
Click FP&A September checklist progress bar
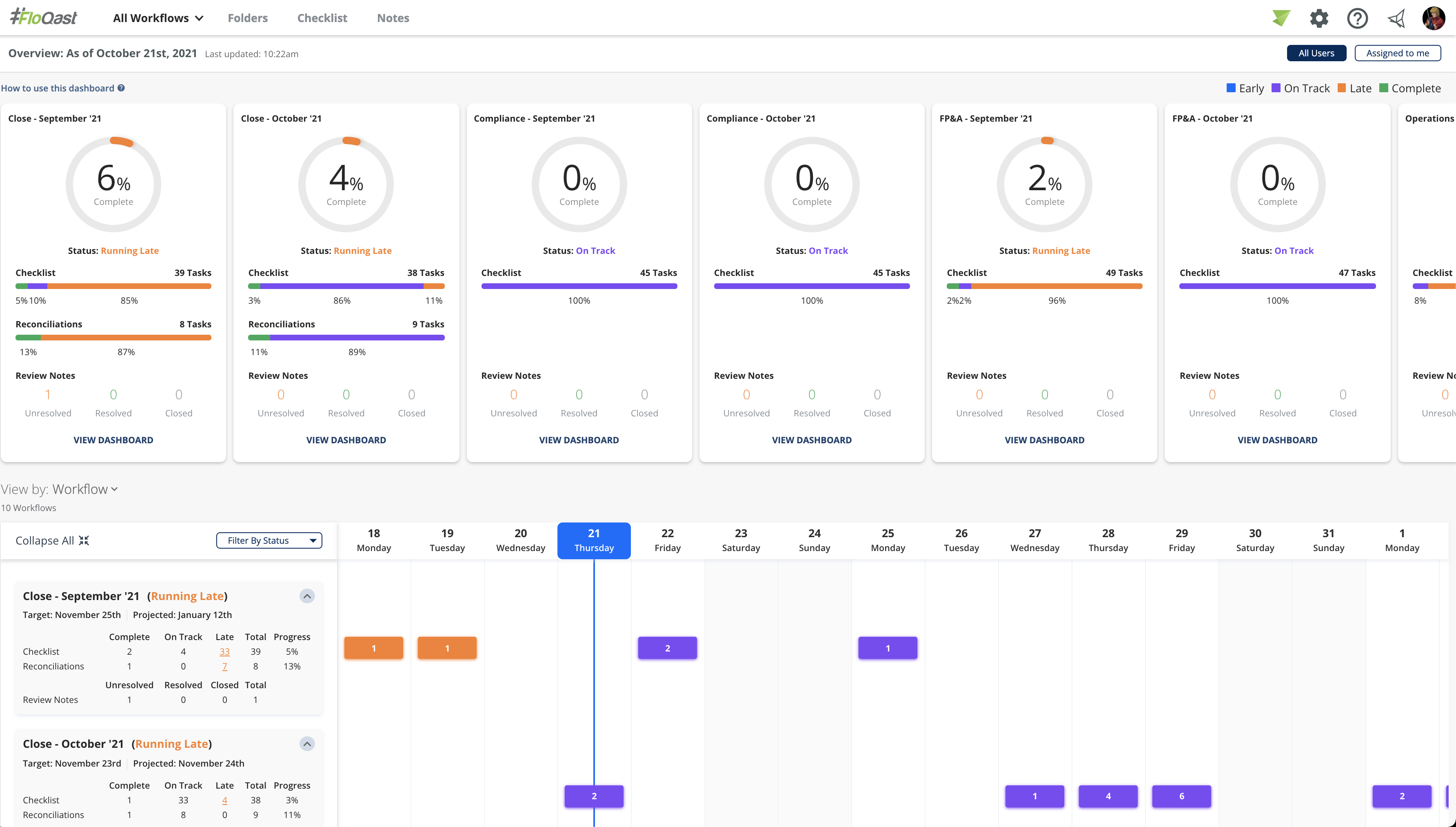click(1044, 286)
